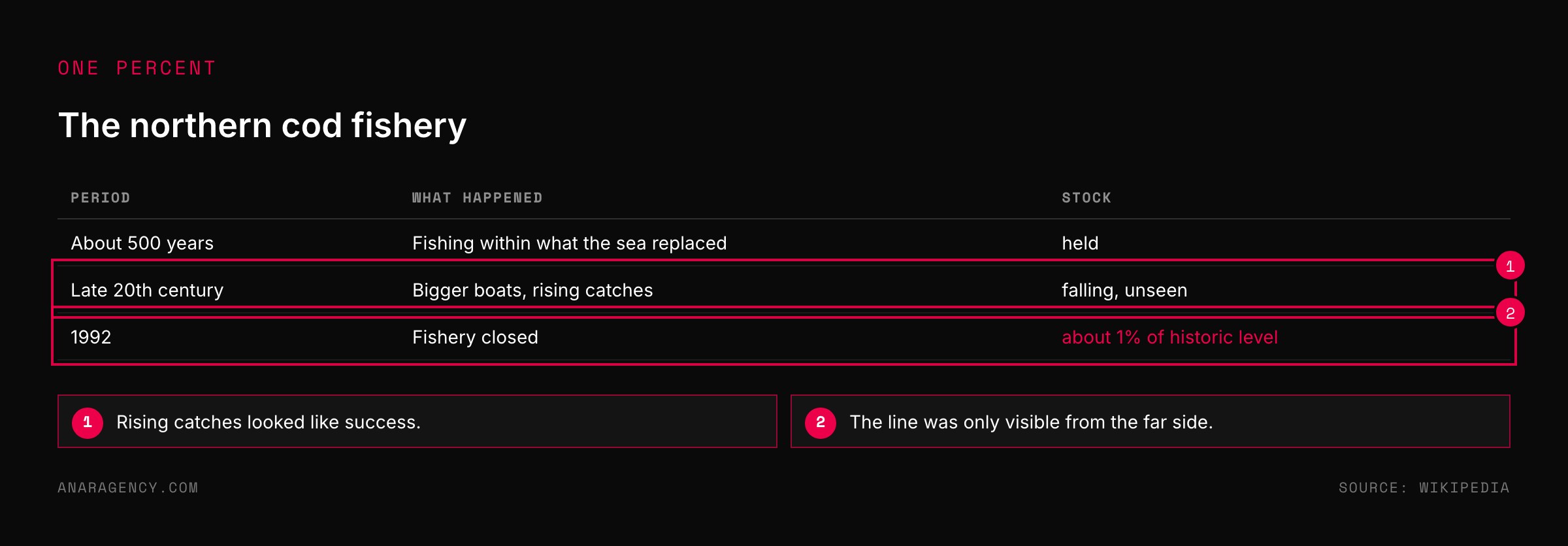Image resolution: width=1568 pixels, height=546 pixels.
Task: Click the PERIOD column header
Action: point(101,198)
